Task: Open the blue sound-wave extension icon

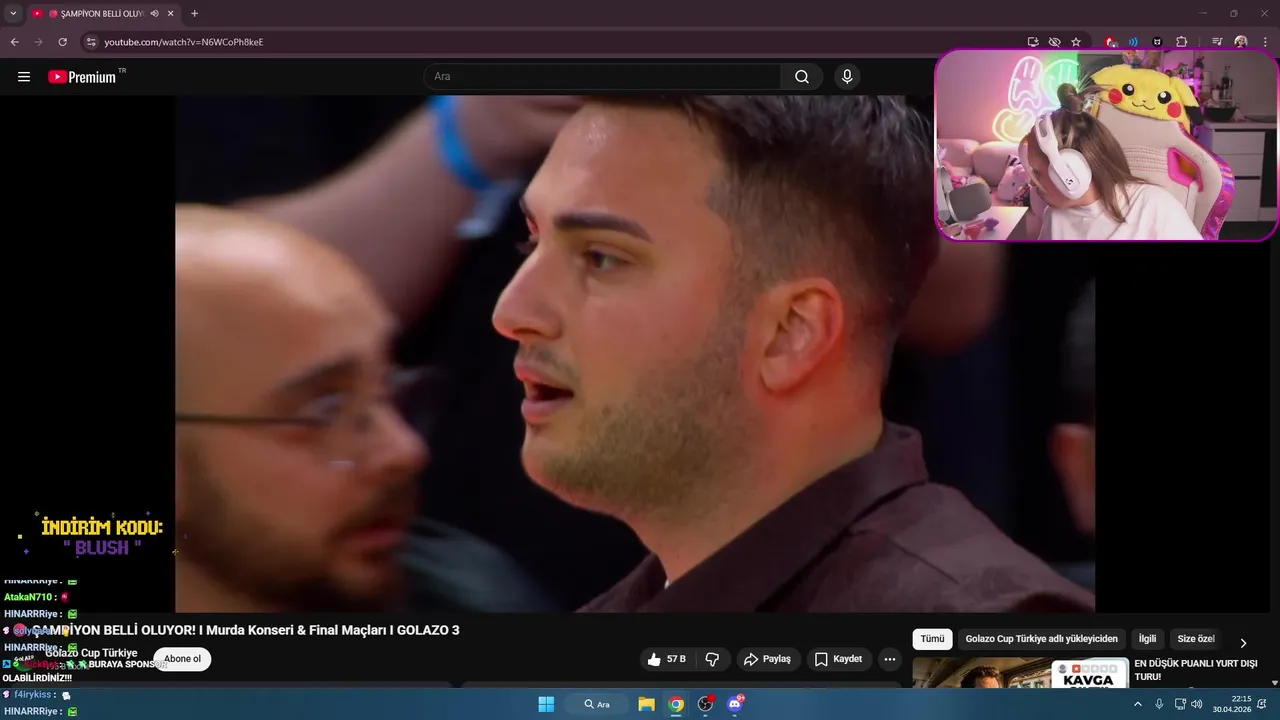Action: pos(1133,42)
